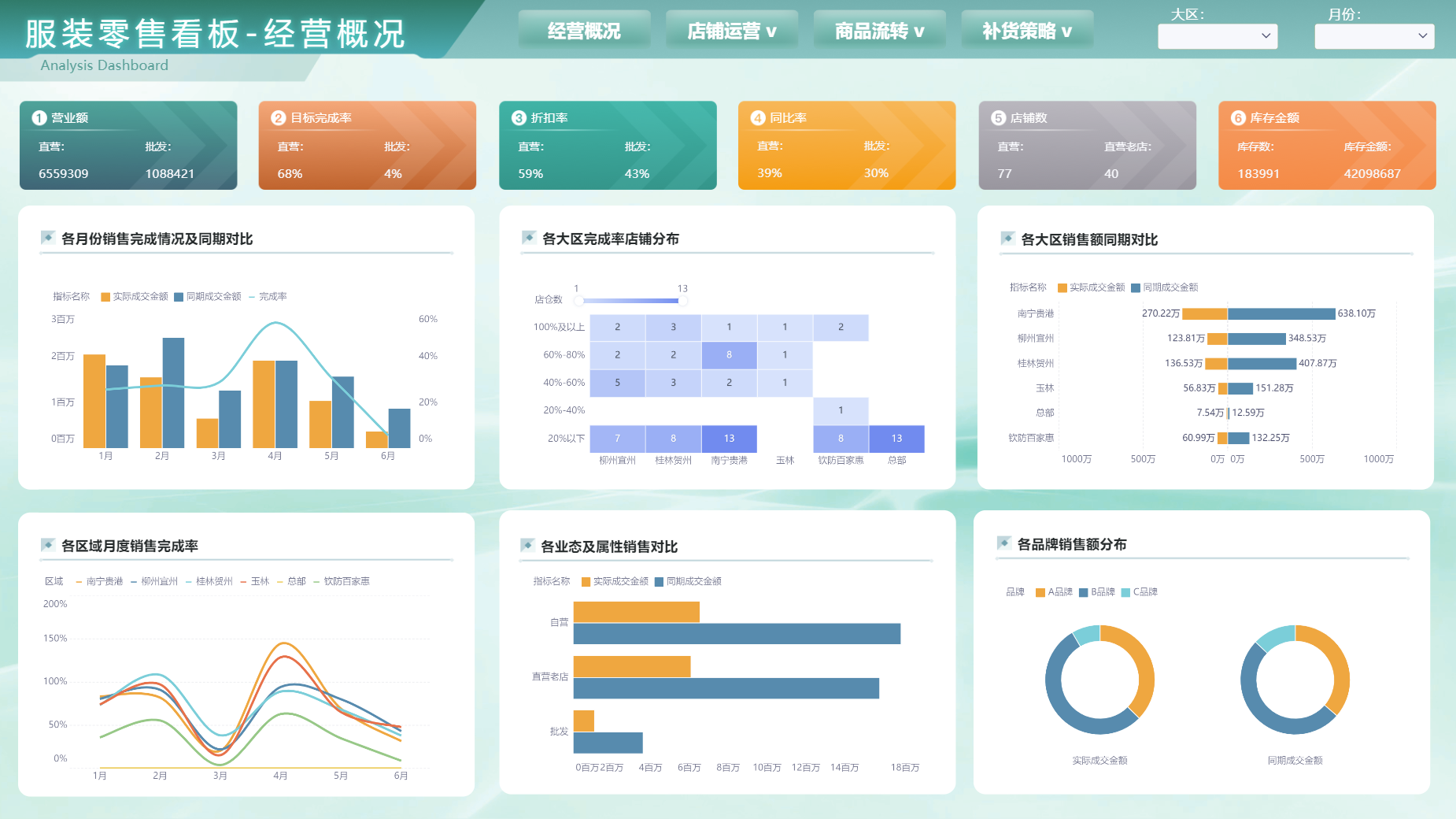1456x819 pixels.
Task: Click the number 3 badge on 折扣率 card
Action: pos(519,117)
